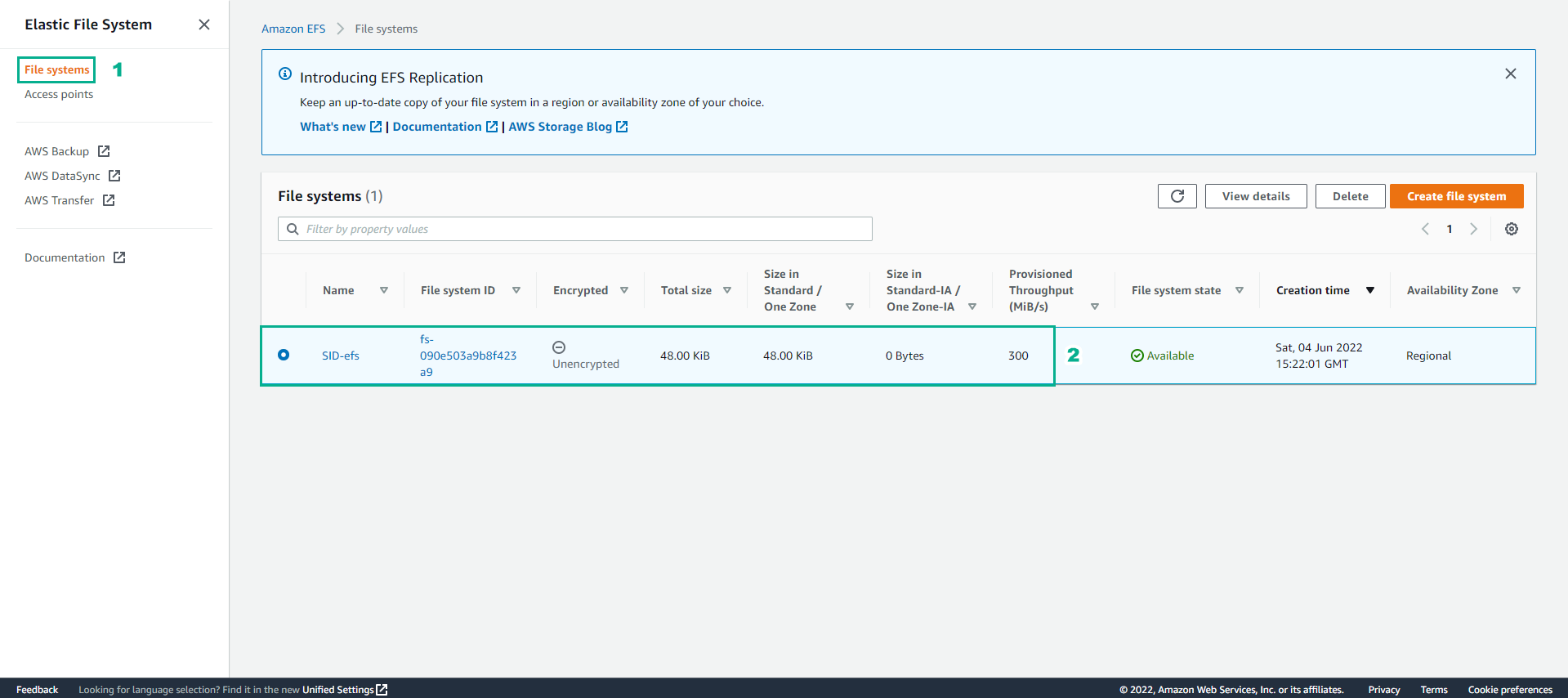Open What's new link in banner
Image resolution: width=1568 pixels, height=698 pixels.
[333, 127]
